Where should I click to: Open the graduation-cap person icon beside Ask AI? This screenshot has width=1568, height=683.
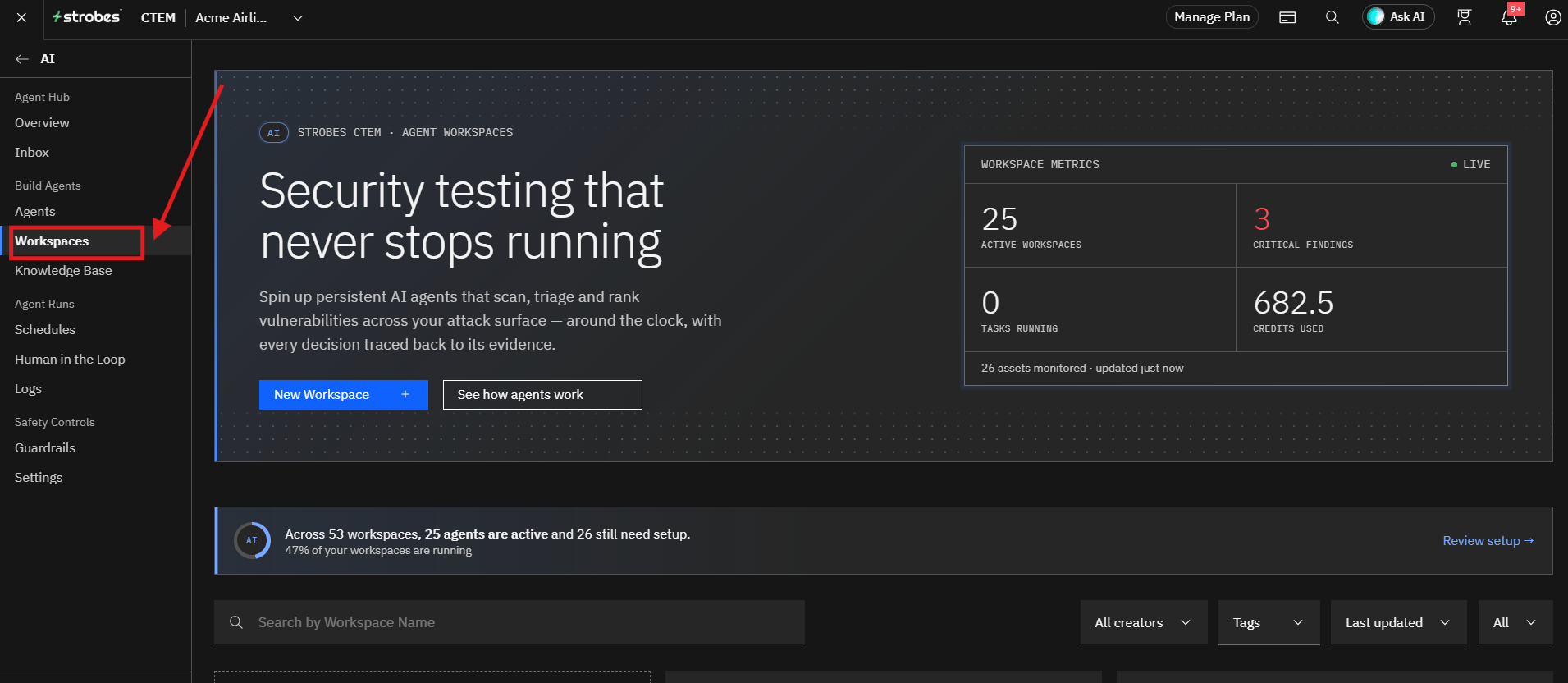(1465, 17)
